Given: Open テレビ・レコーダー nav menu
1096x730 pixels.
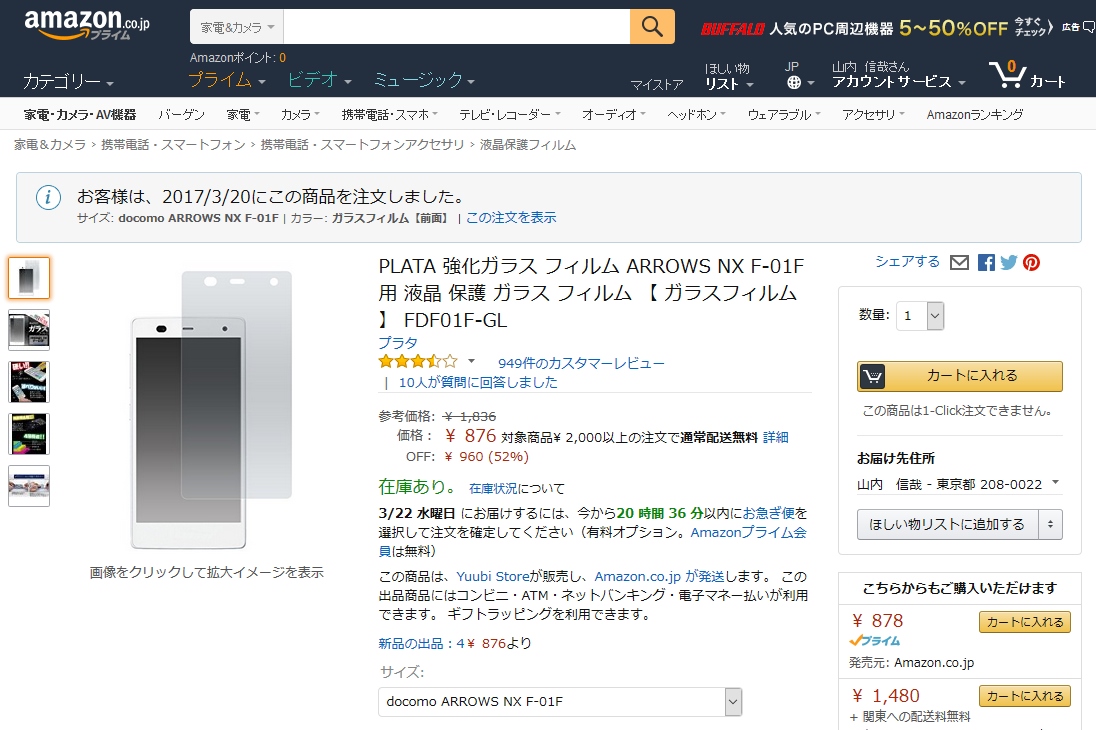Looking at the screenshot, I should (510, 115).
